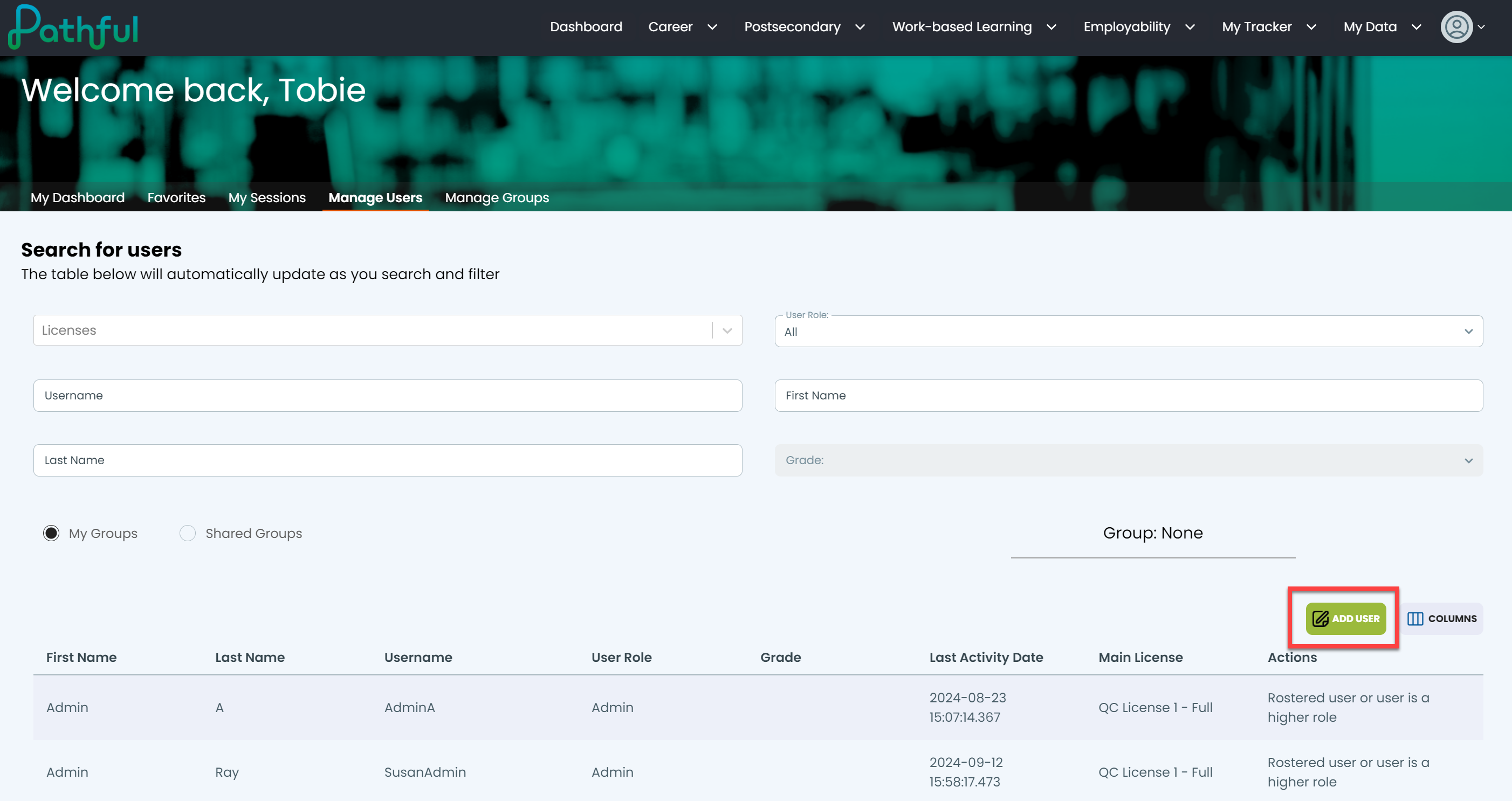Sort by the Main License column header
The height and width of the screenshot is (801, 1512).
click(x=1140, y=657)
